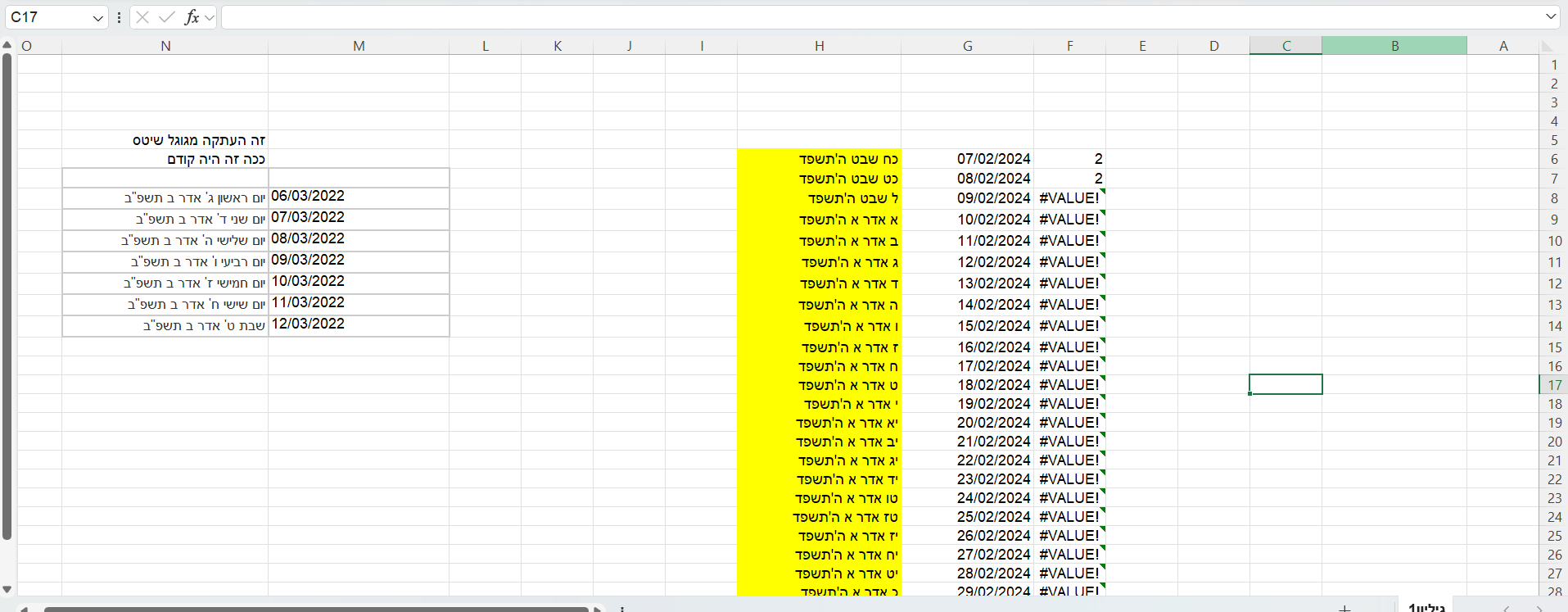Select the cell 'זה העתקה מגוגל שיטס'
1568x612 pixels.
click(165, 140)
